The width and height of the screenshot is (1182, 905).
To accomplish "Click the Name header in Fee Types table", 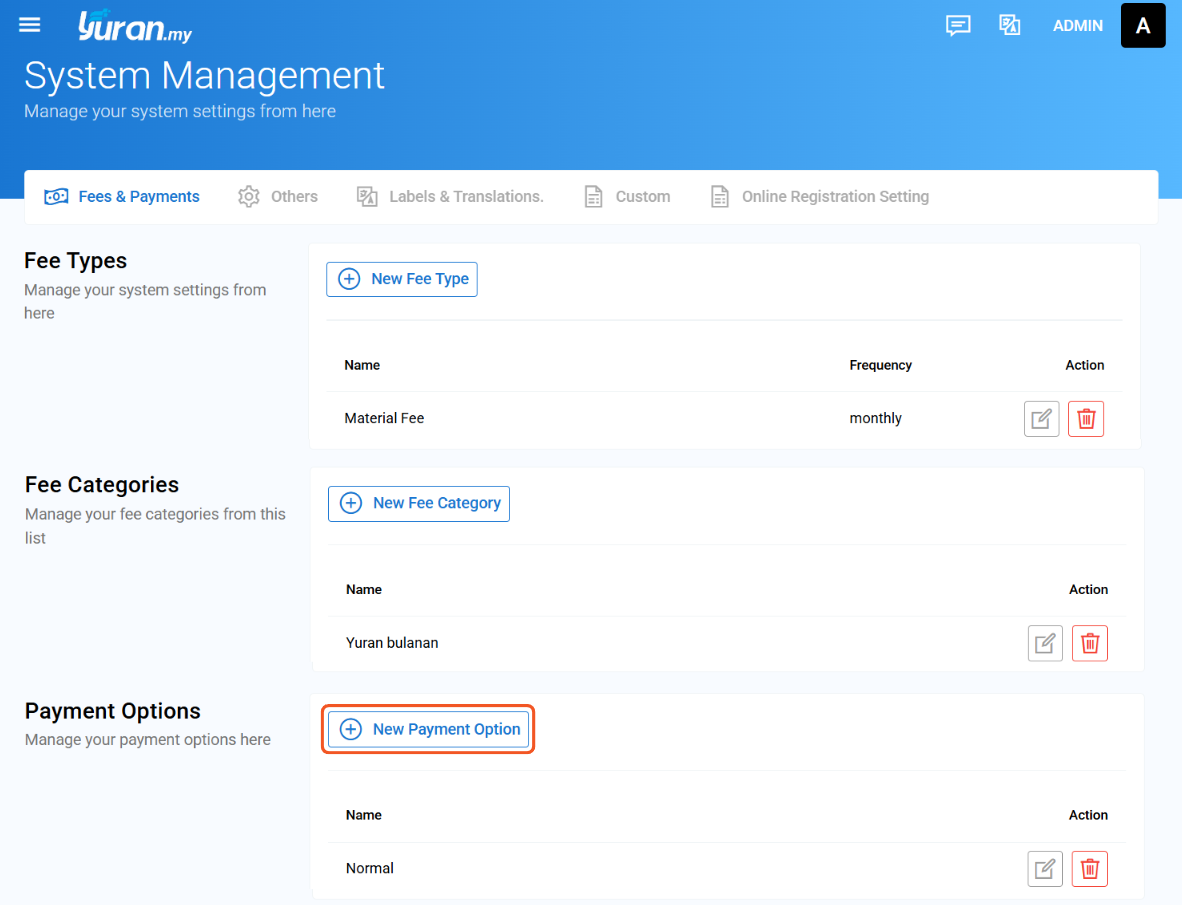I will [x=362, y=365].
